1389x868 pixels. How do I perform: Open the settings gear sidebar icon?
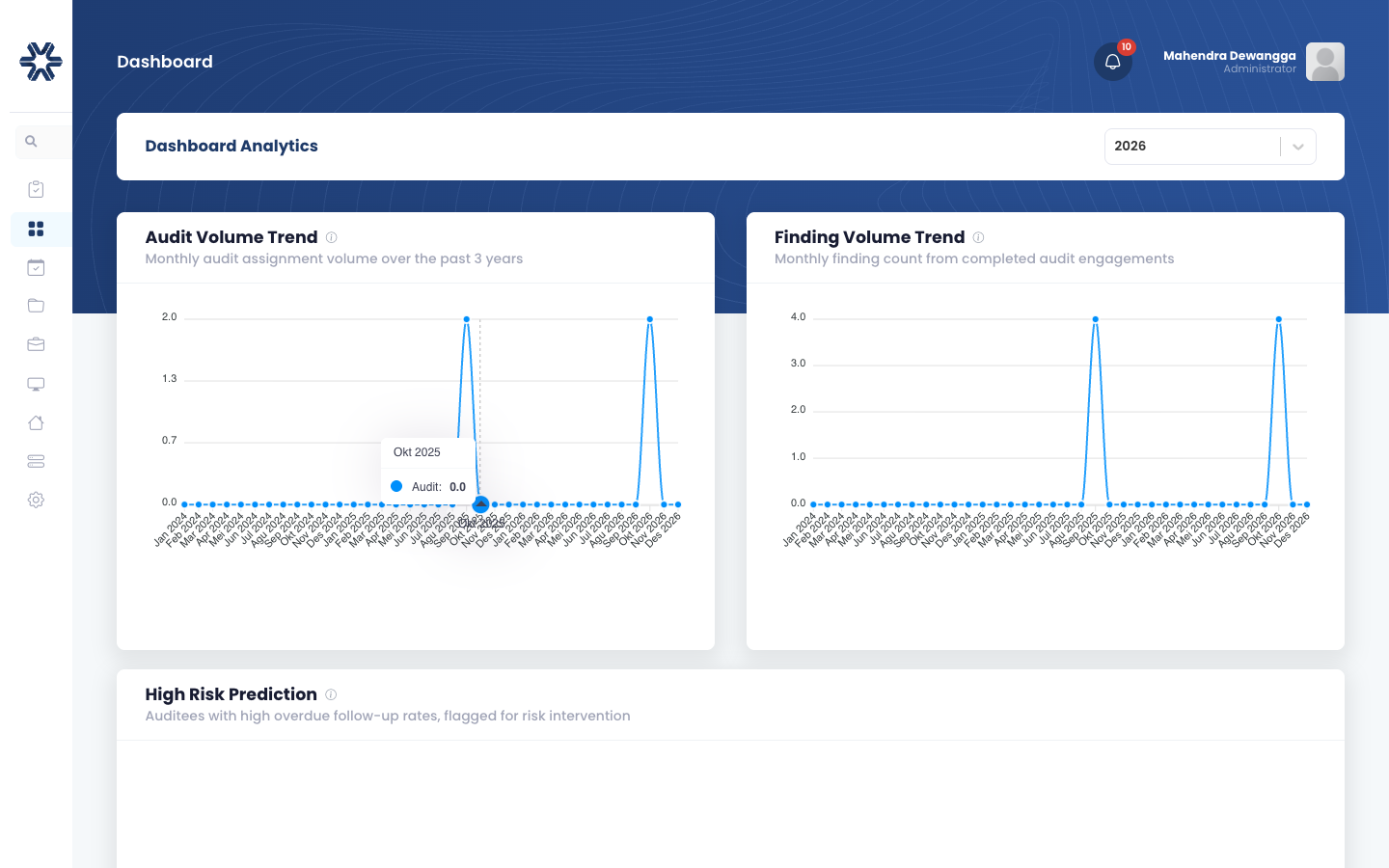click(36, 500)
